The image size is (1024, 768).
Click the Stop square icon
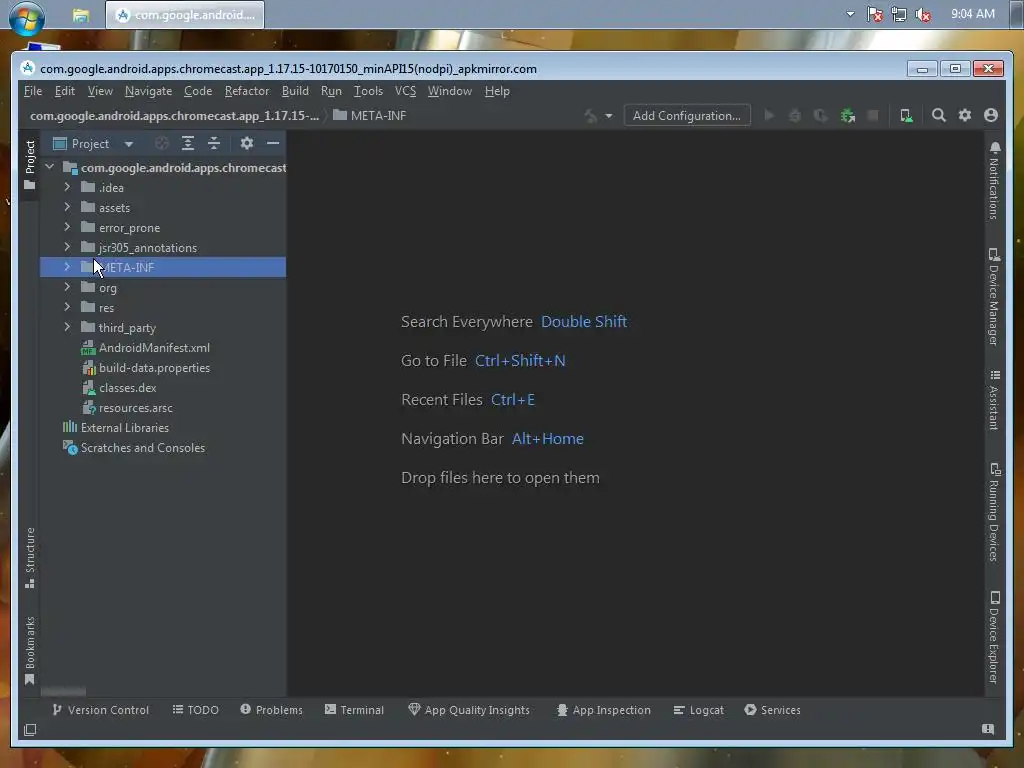point(873,116)
